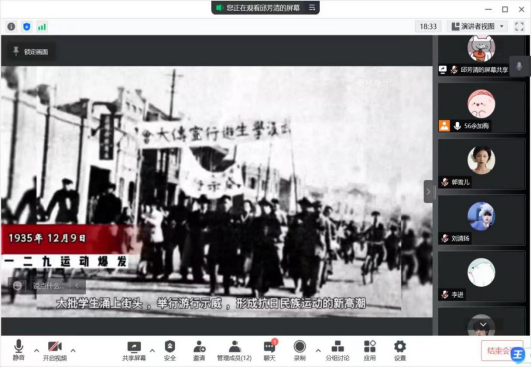Mute microphone with 静音 button
532x368 pixels.
pos(19,350)
